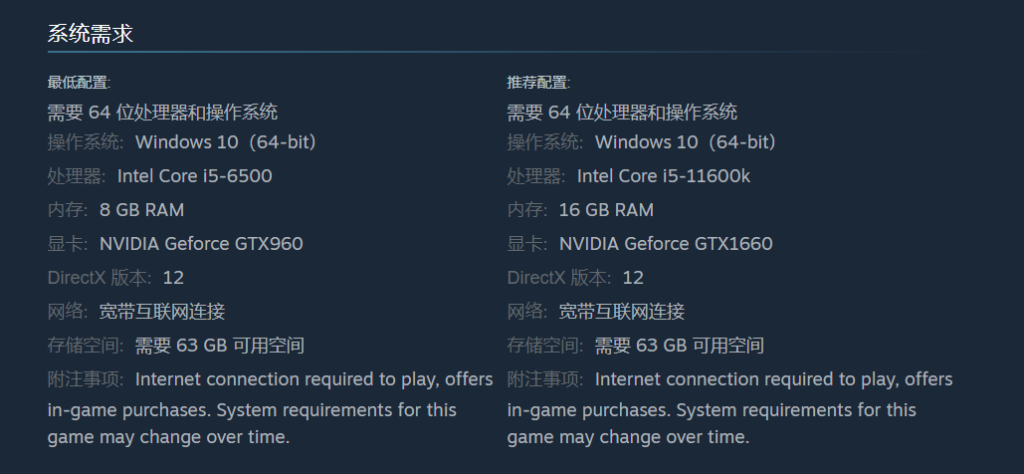This screenshot has width=1024, height=474.
Task: Click minimum 需要 63 GB 可用空间 text
Action: pyautogui.click(x=219, y=346)
